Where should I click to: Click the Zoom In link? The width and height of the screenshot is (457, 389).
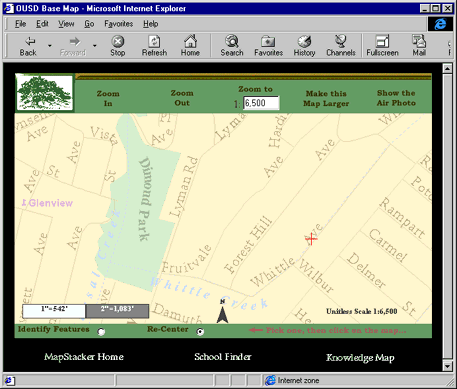click(108, 98)
